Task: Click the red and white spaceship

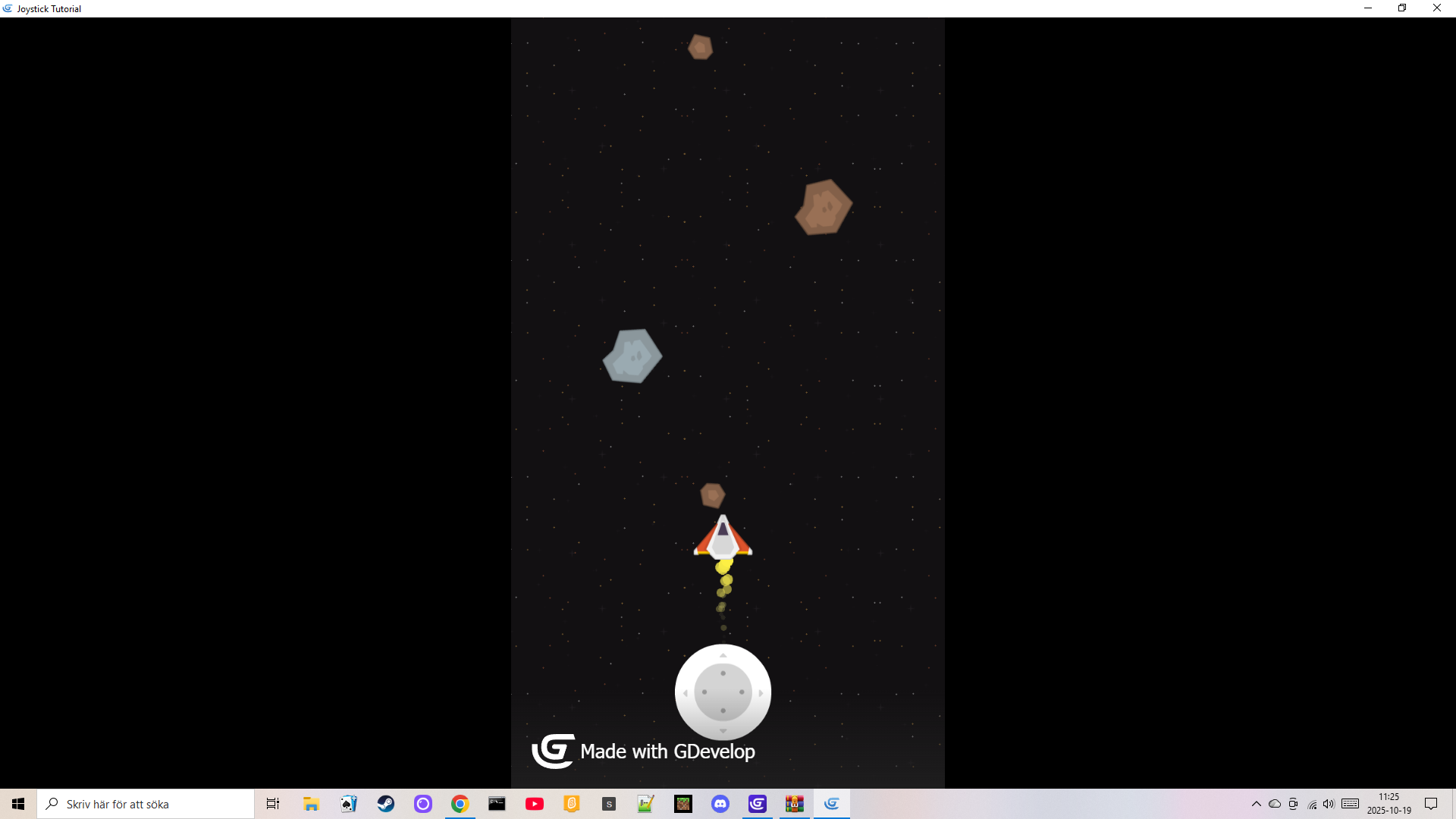Action: click(x=723, y=538)
